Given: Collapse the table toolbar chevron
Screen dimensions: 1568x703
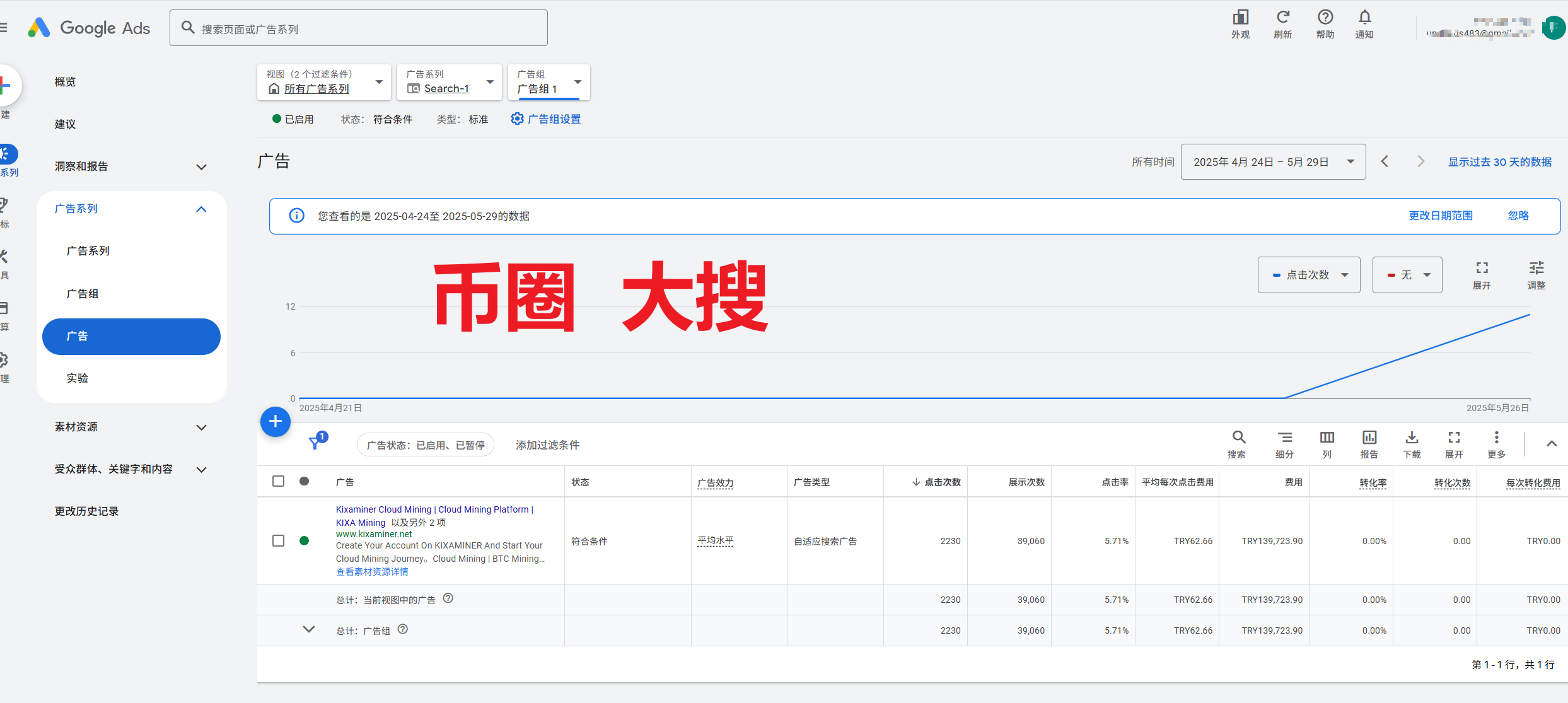Looking at the screenshot, I should tap(1551, 444).
